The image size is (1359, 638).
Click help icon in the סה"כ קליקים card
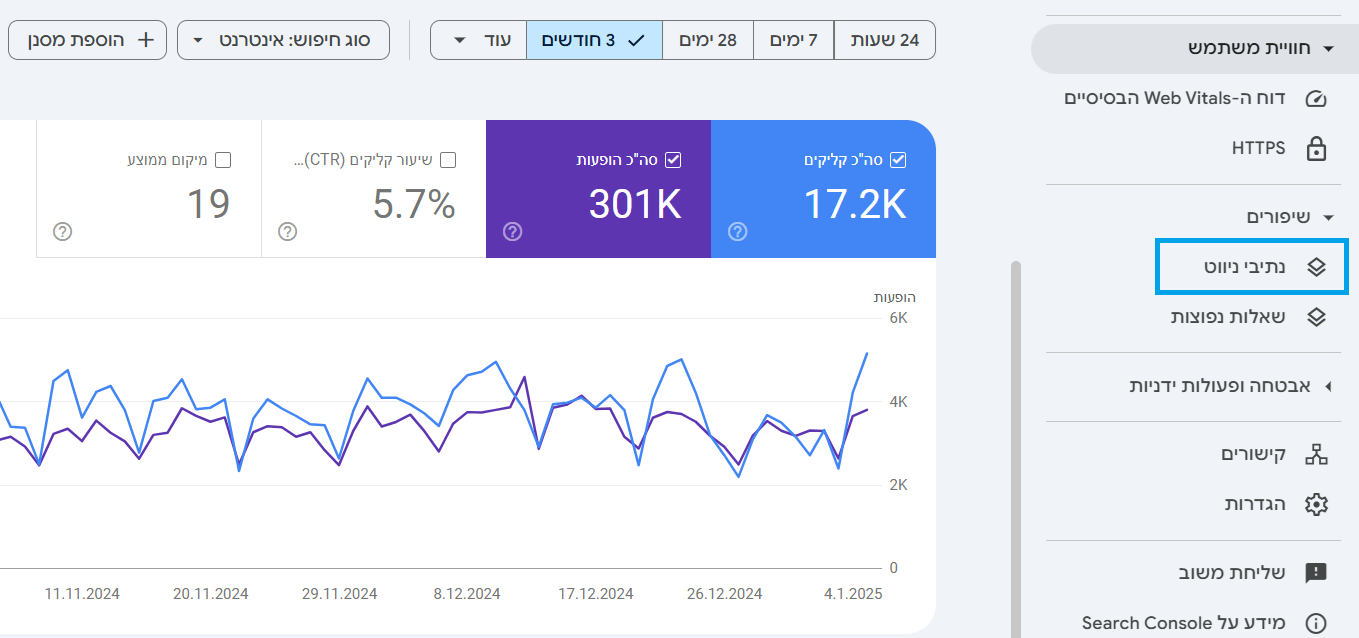(737, 232)
